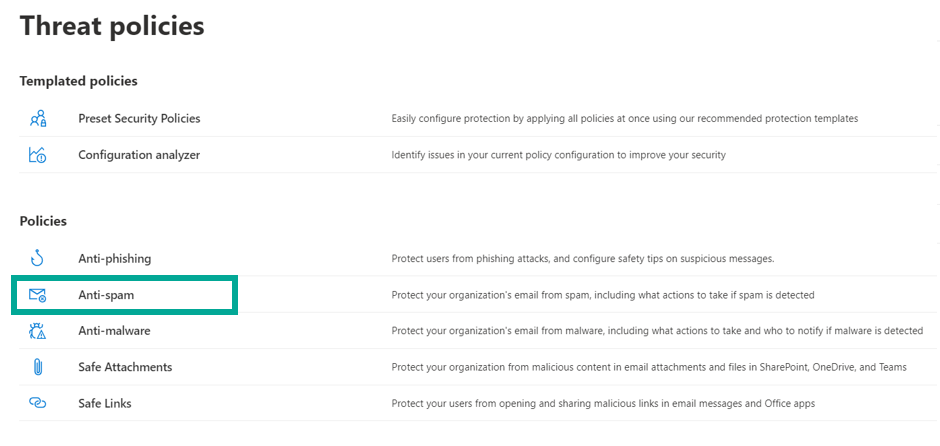The image size is (940, 446).
Task: Click the Anti-spam envelope icon
Action: pyautogui.click(x=38, y=295)
